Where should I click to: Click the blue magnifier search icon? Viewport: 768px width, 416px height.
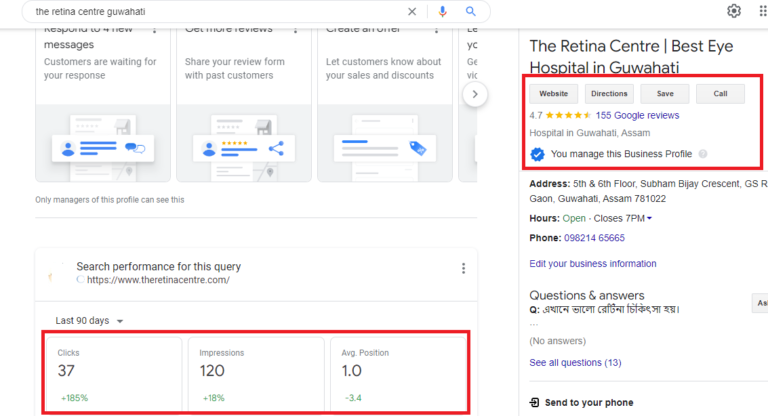pos(471,11)
